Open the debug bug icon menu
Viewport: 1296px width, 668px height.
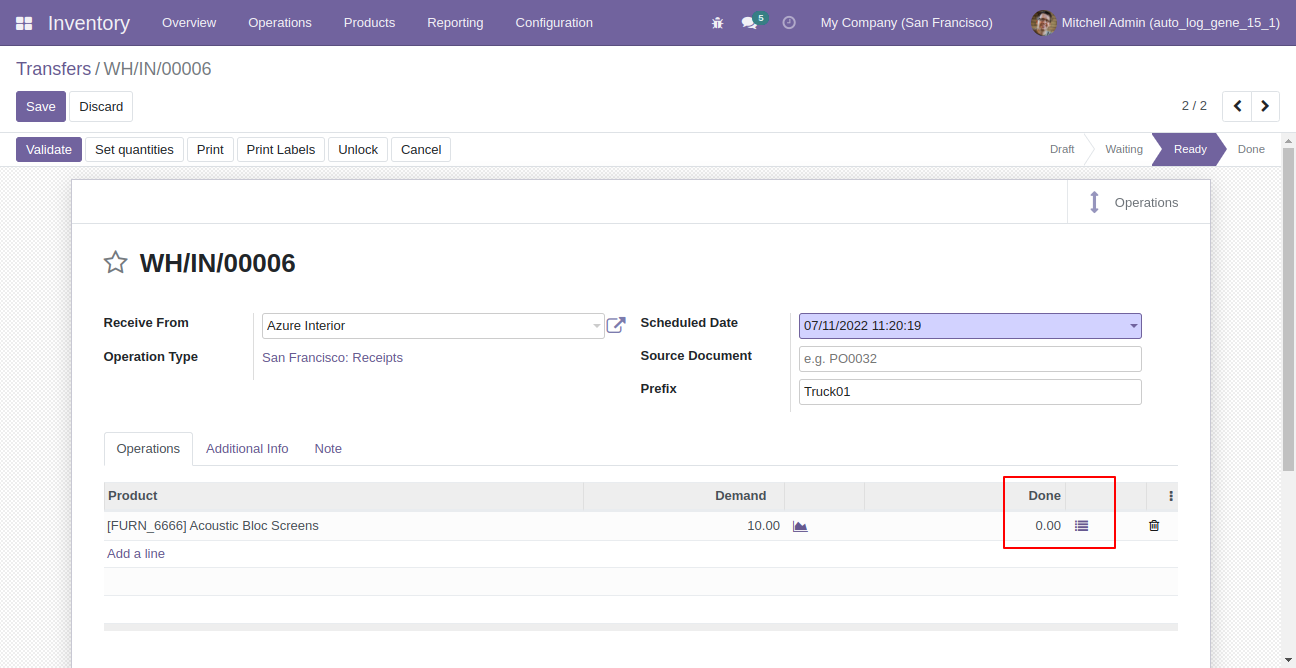(717, 23)
